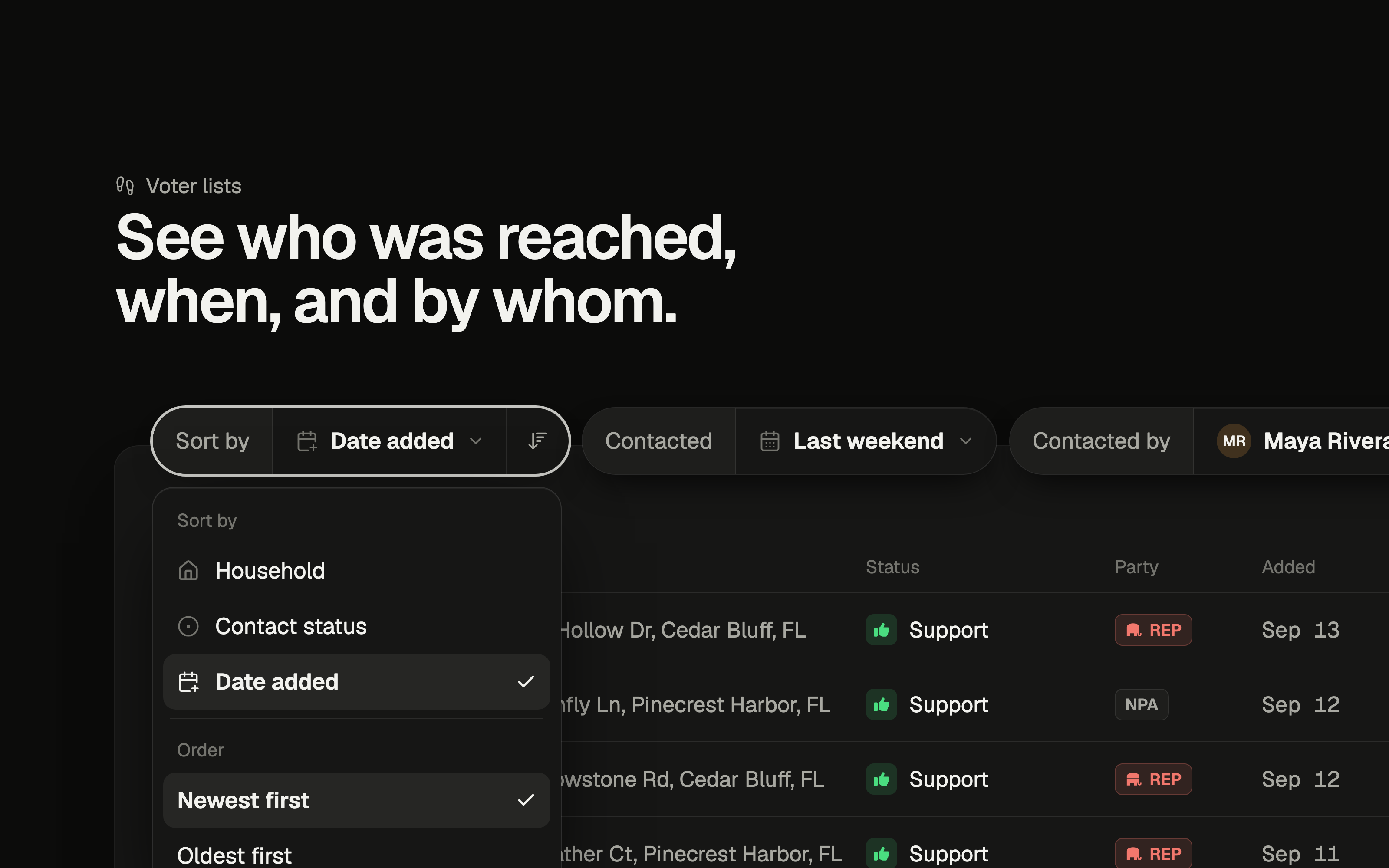Click the REP party badge for Sep 11
The image size is (1389, 868).
pyautogui.click(x=1153, y=854)
